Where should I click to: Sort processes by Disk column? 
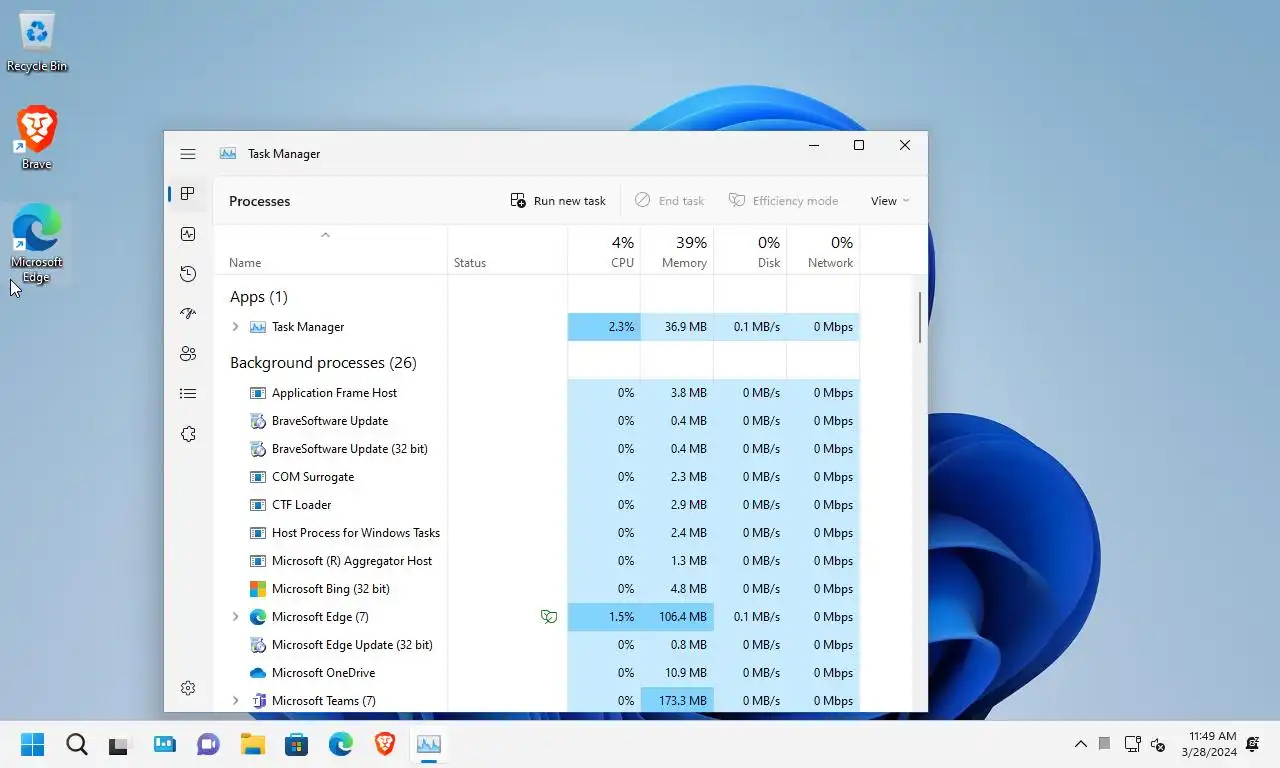coord(750,250)
